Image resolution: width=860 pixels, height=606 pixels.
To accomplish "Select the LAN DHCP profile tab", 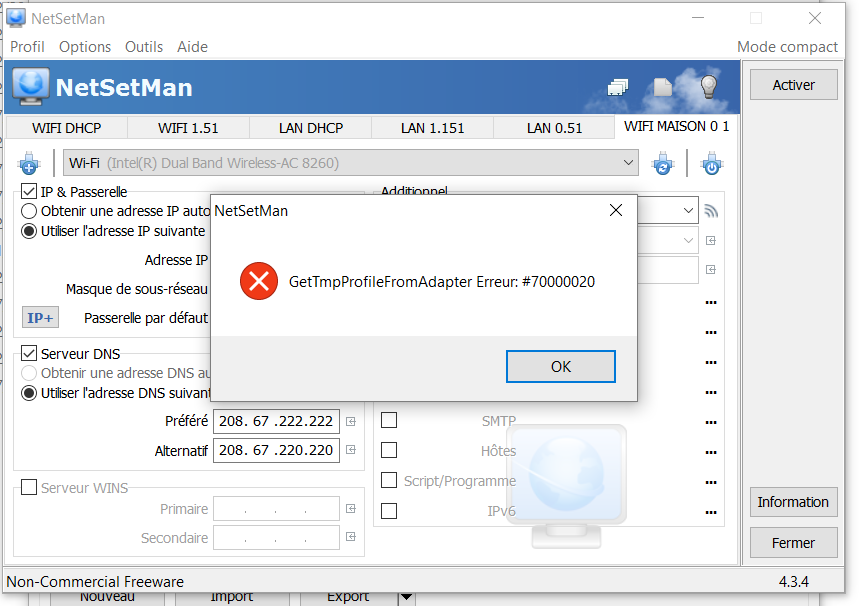I will 310,128.
